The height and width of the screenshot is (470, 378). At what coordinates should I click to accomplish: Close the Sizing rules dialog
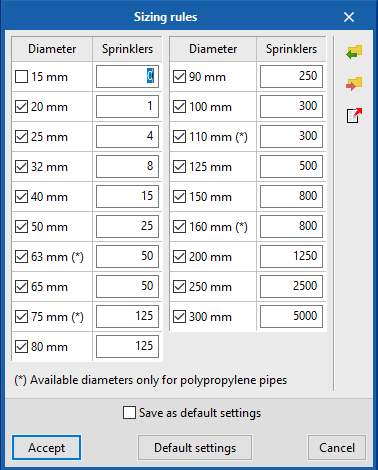[x=349, y=17]
